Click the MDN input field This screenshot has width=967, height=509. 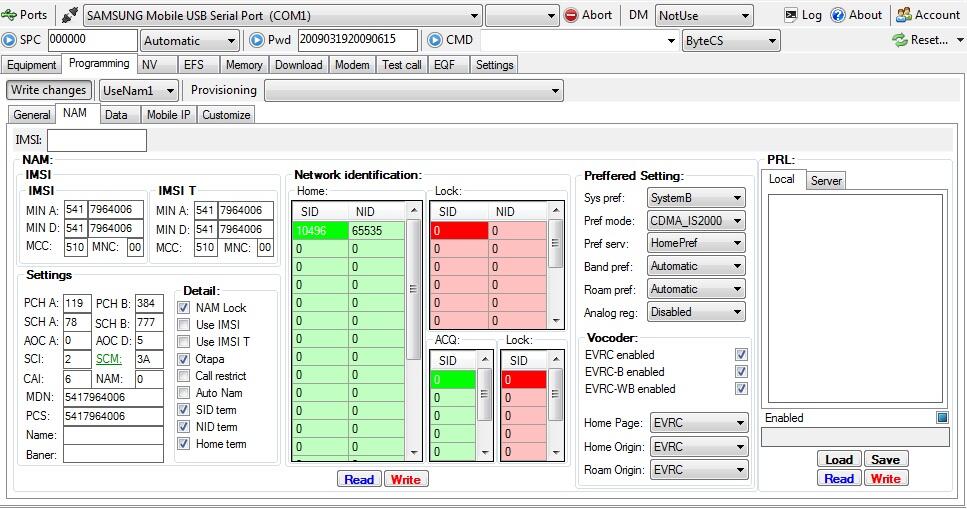click(x=113, y=397)
